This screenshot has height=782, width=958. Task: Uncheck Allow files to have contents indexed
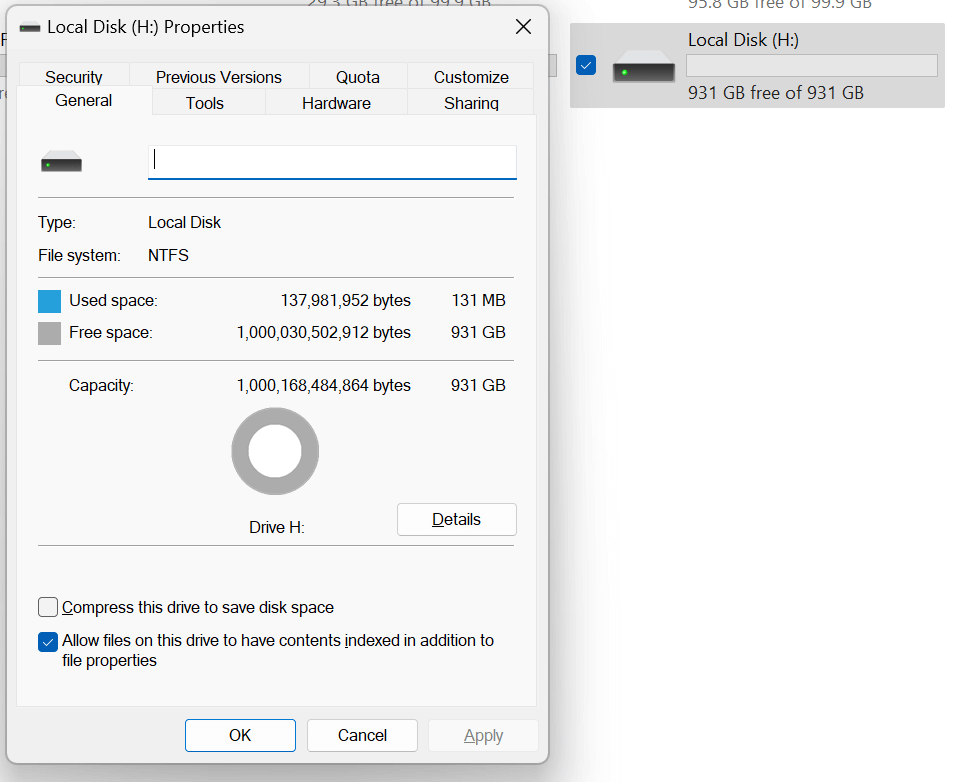pos(48,641)
